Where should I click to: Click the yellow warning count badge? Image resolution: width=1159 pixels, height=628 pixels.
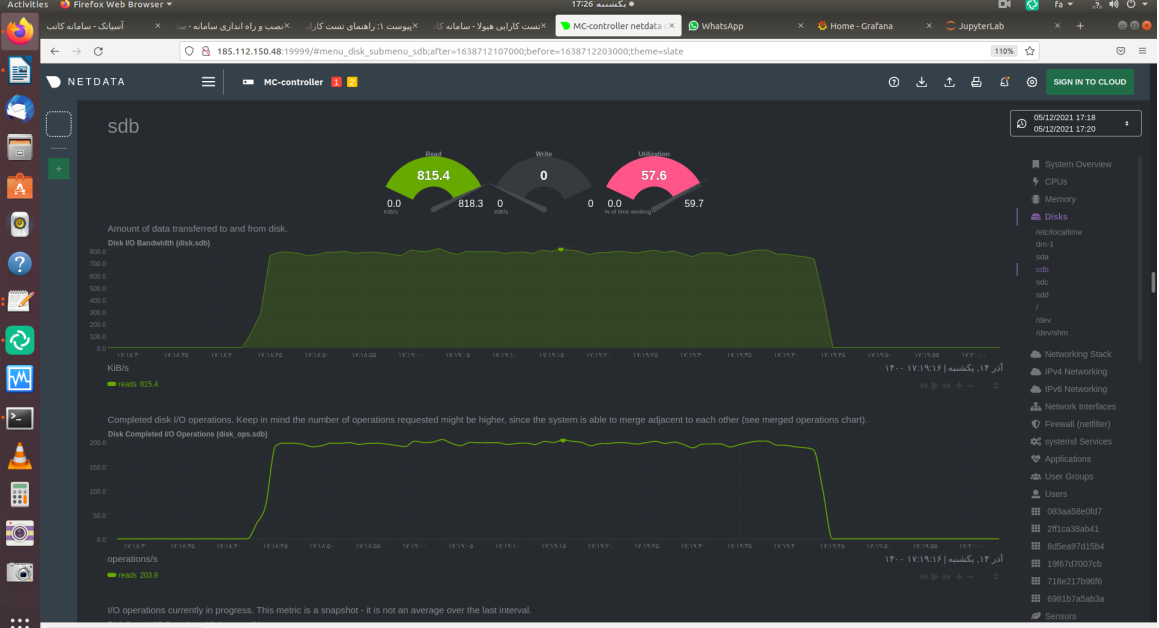pos(353,82)
